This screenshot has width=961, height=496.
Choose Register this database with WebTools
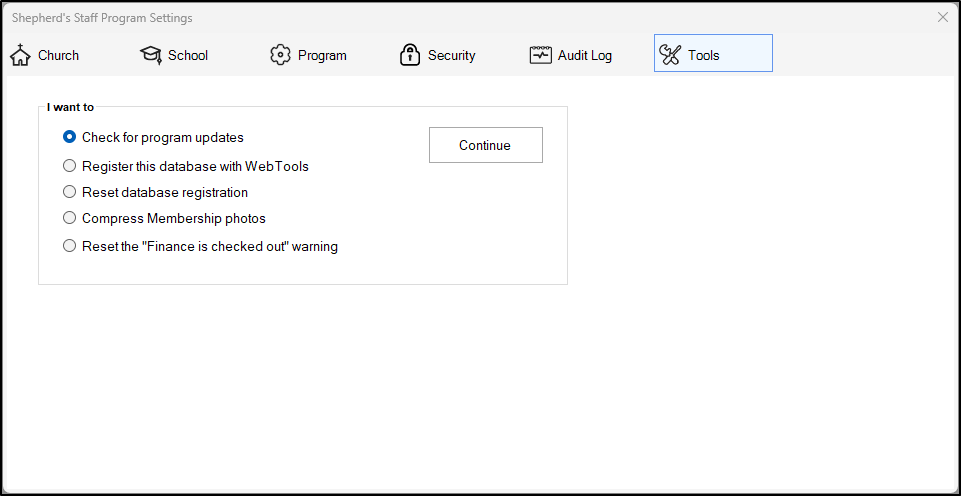70,166
